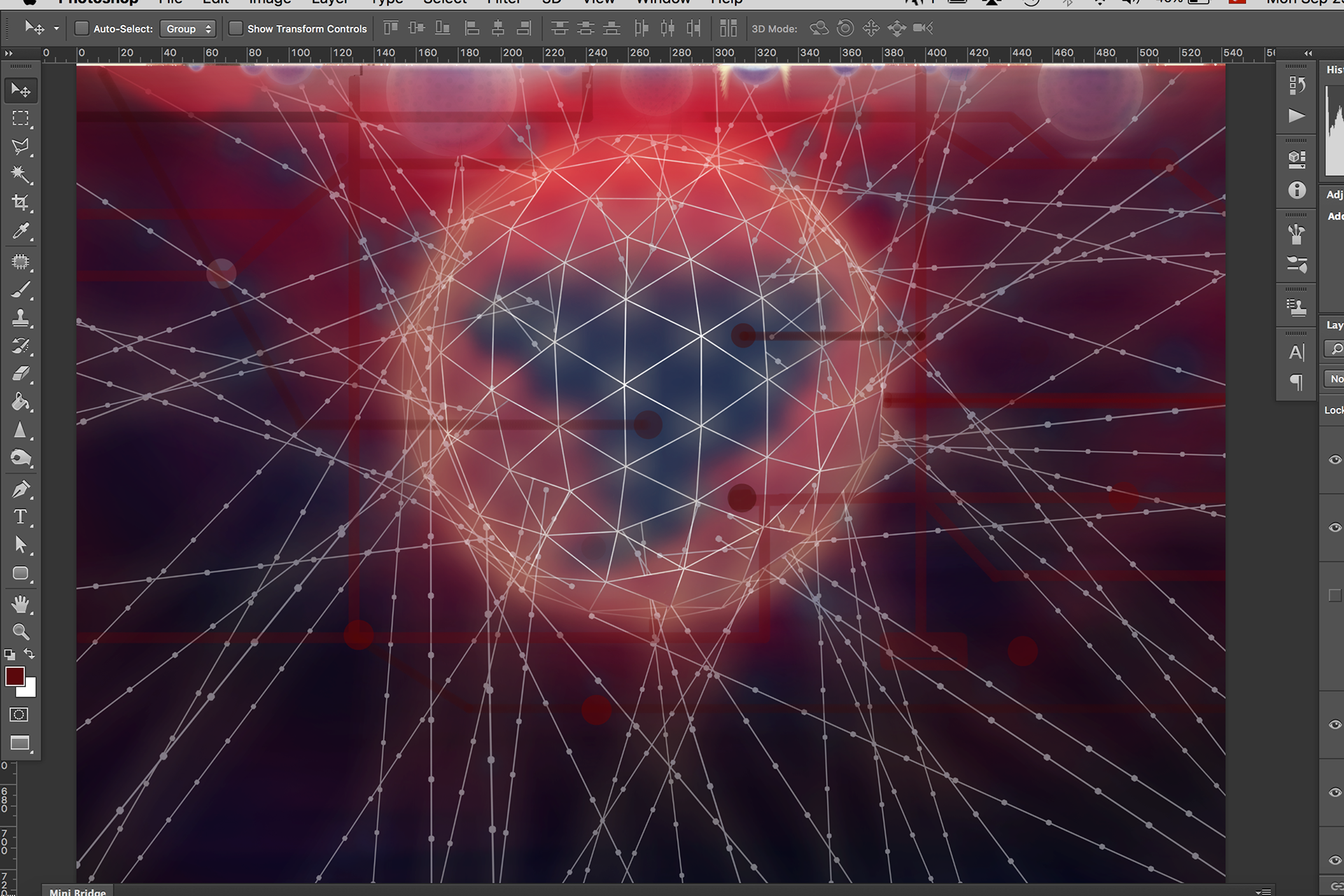Expand the collapsed tools panel arrows

[x=8, y=53]
